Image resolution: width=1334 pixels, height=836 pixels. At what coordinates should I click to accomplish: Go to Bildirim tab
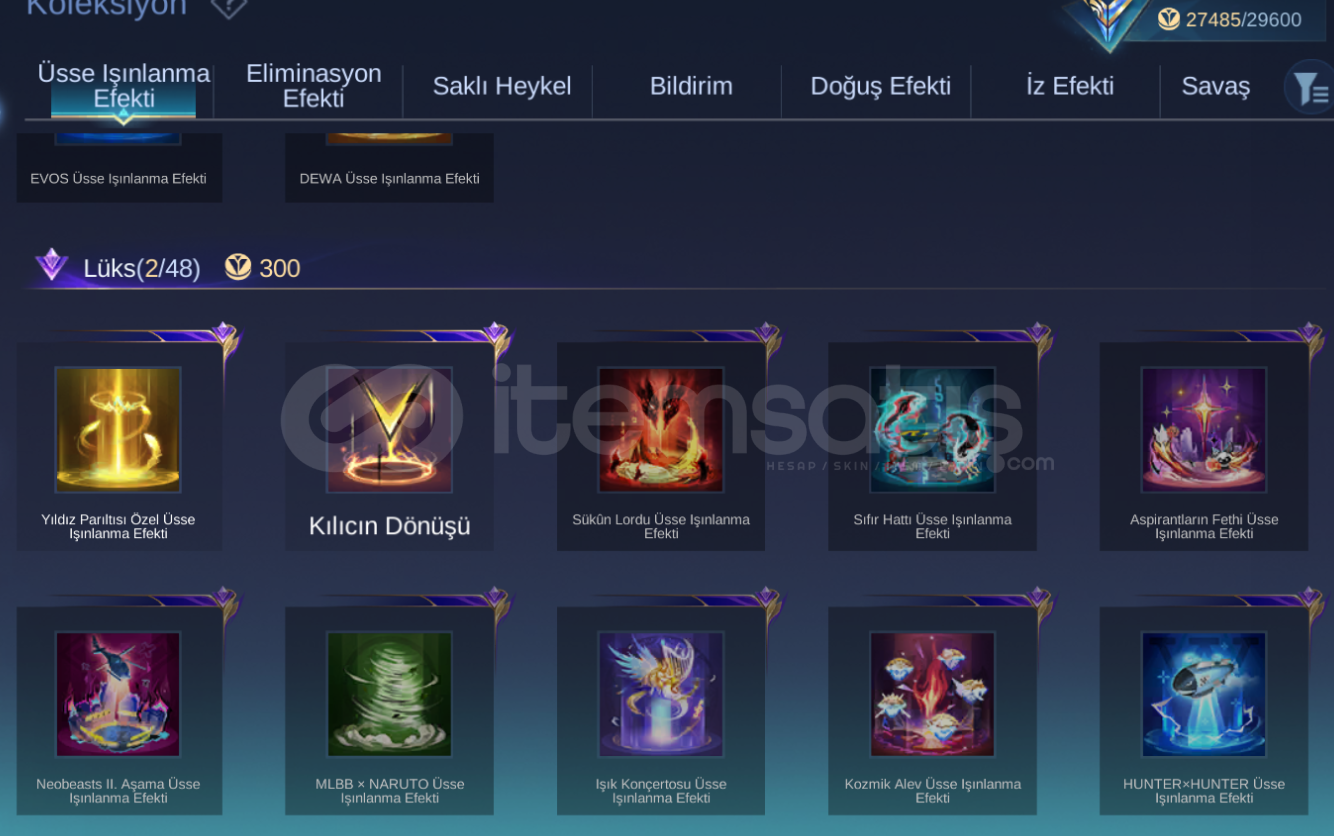pyautogui.click(x=691, y=86)
